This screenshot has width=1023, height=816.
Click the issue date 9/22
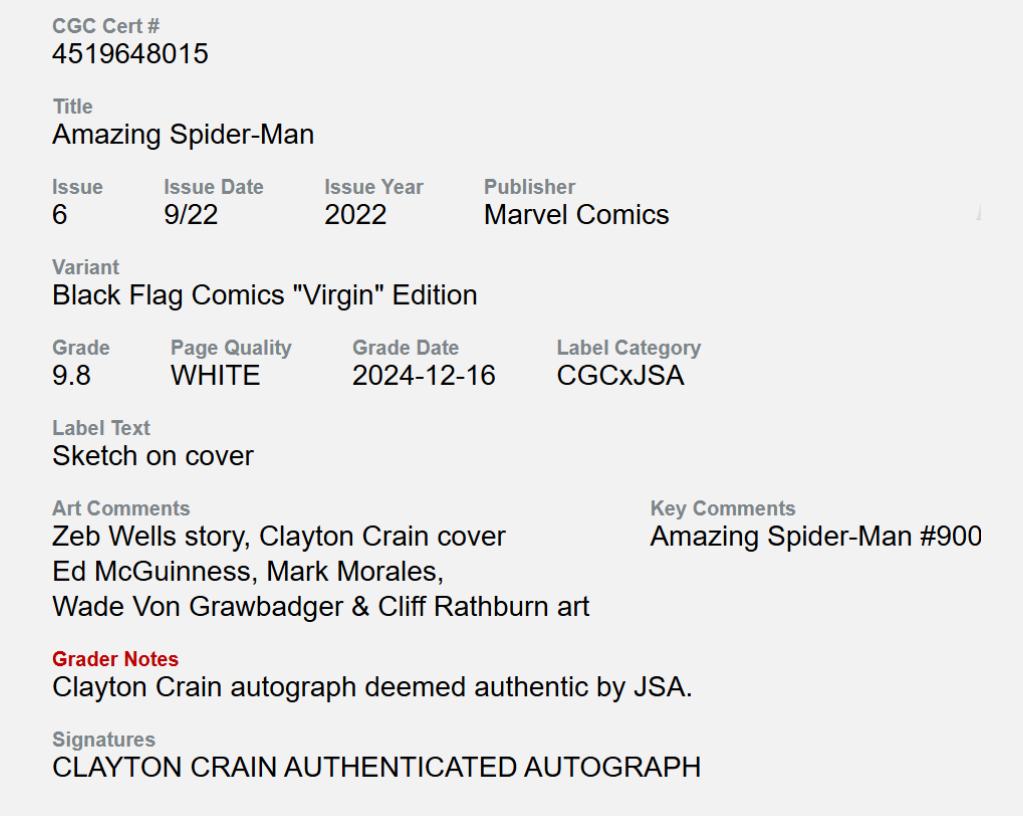pyautogui.click(x=191, y=215)
